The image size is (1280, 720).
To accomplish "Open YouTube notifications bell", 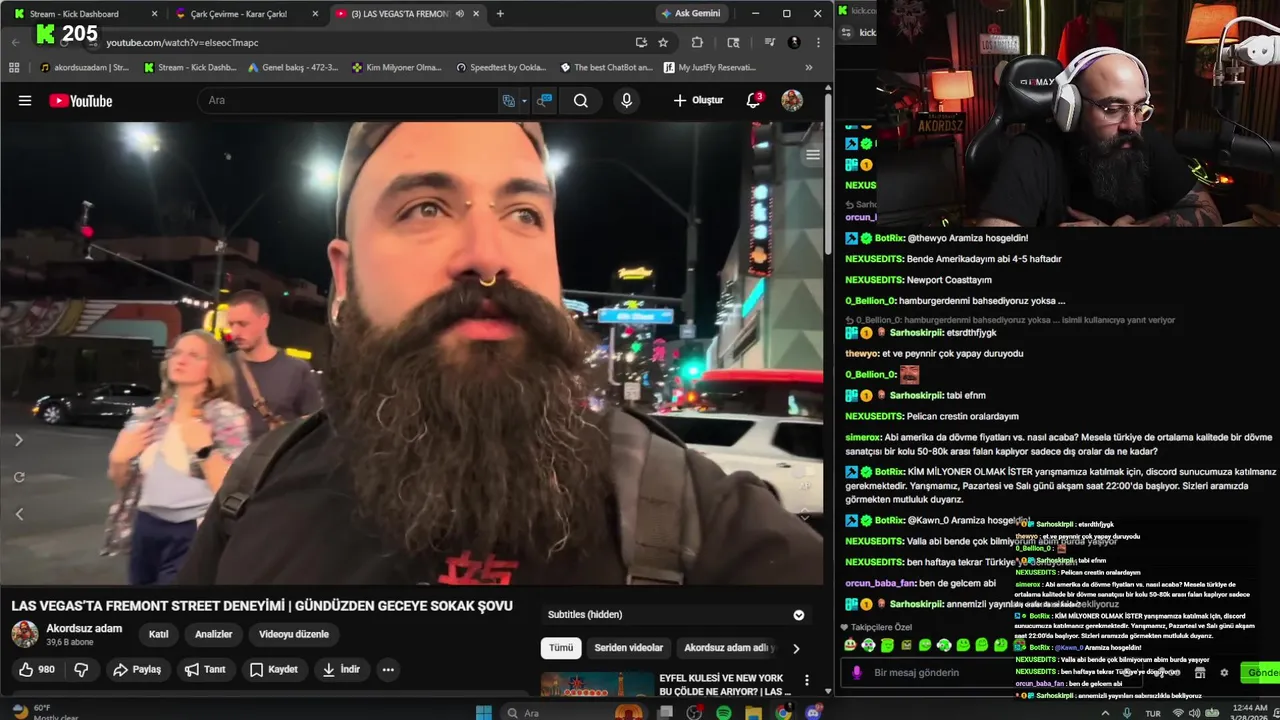I will click(754, 100).
